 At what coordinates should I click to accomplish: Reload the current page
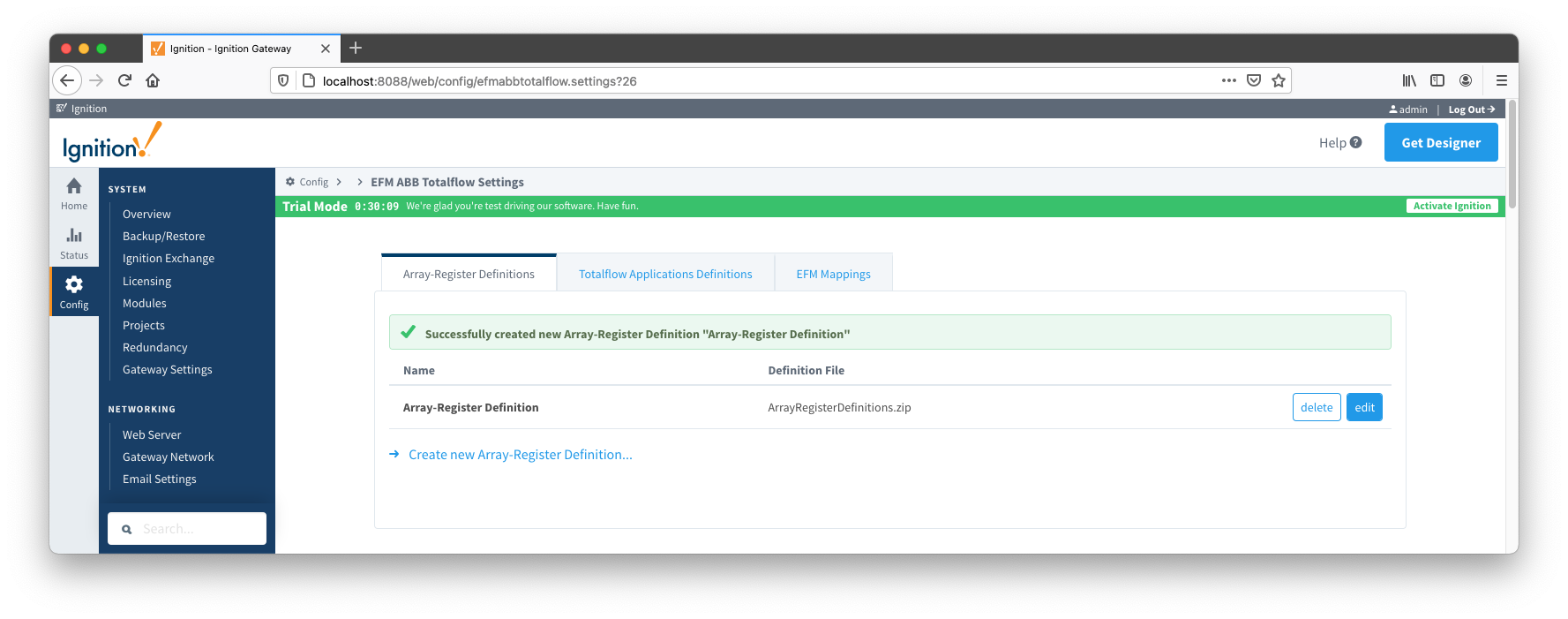[124, 80]
